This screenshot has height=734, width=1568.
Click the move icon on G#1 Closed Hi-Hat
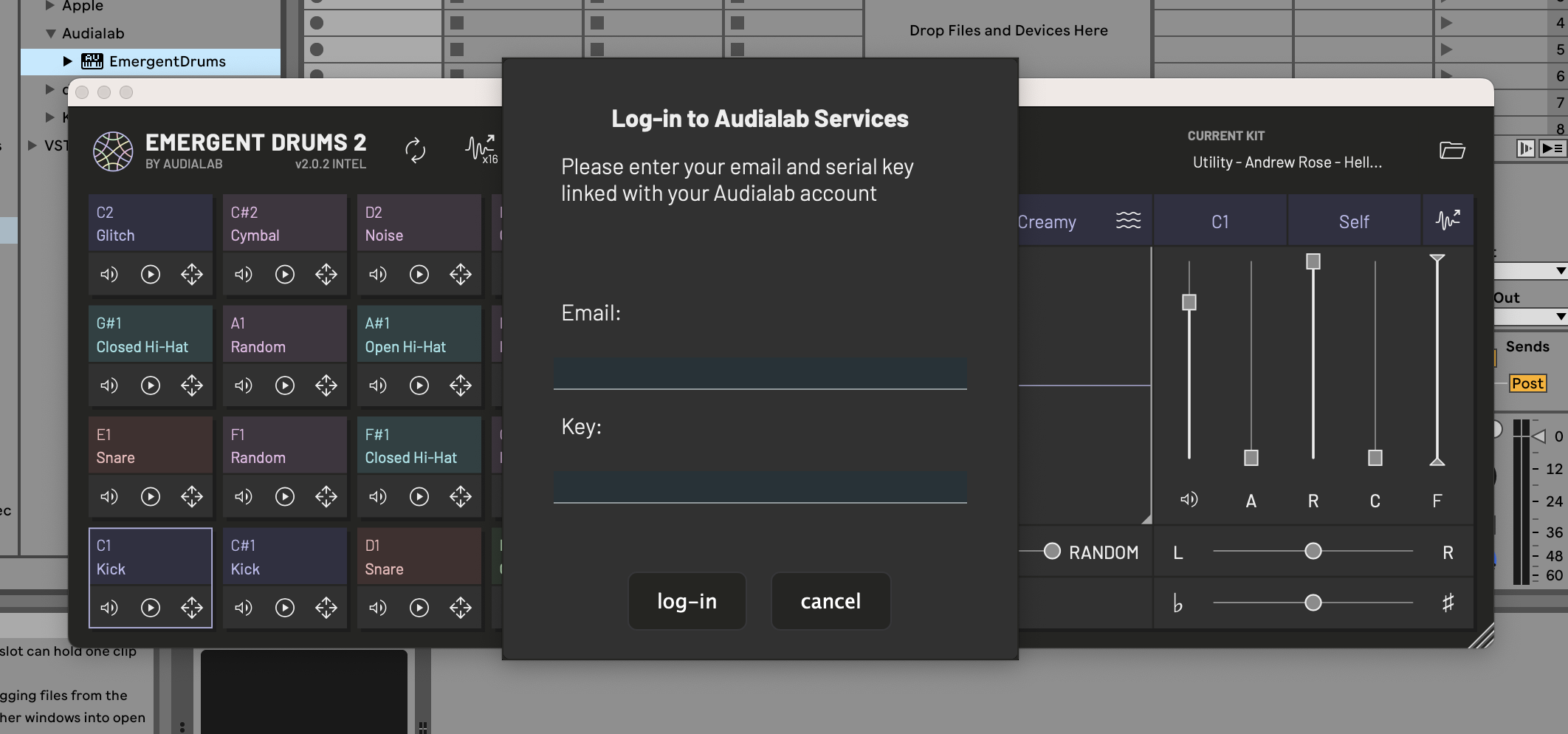[x=192, y=385]
